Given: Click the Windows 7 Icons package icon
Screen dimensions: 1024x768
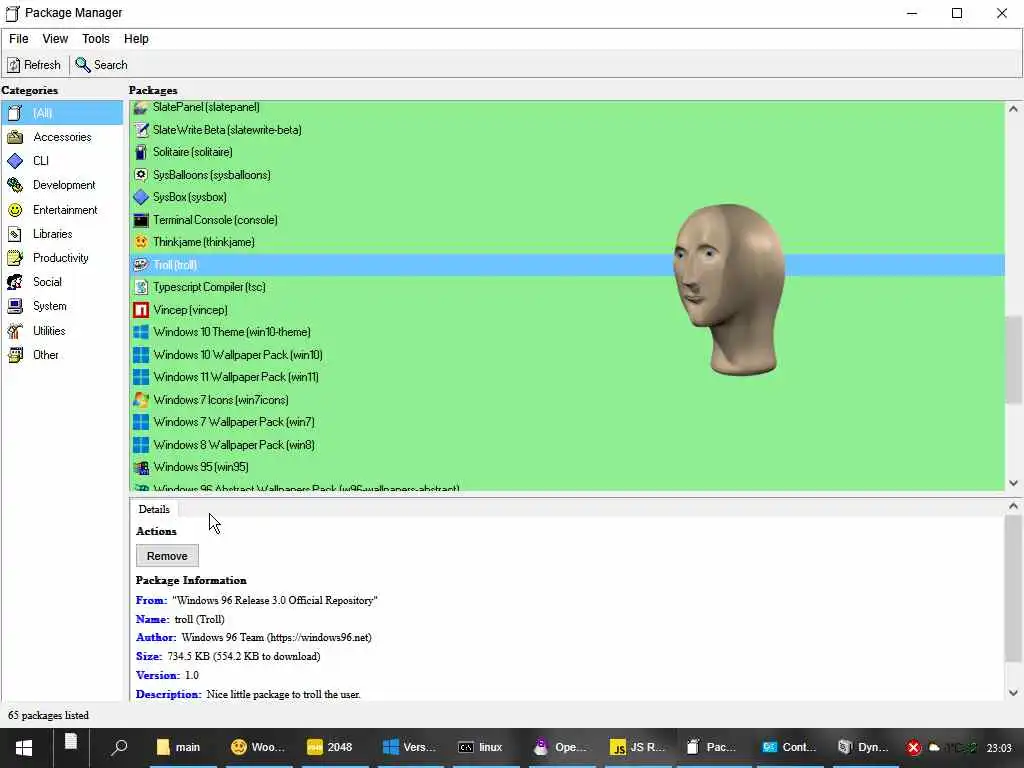Looking at the screenshot, I should [141, 400].
